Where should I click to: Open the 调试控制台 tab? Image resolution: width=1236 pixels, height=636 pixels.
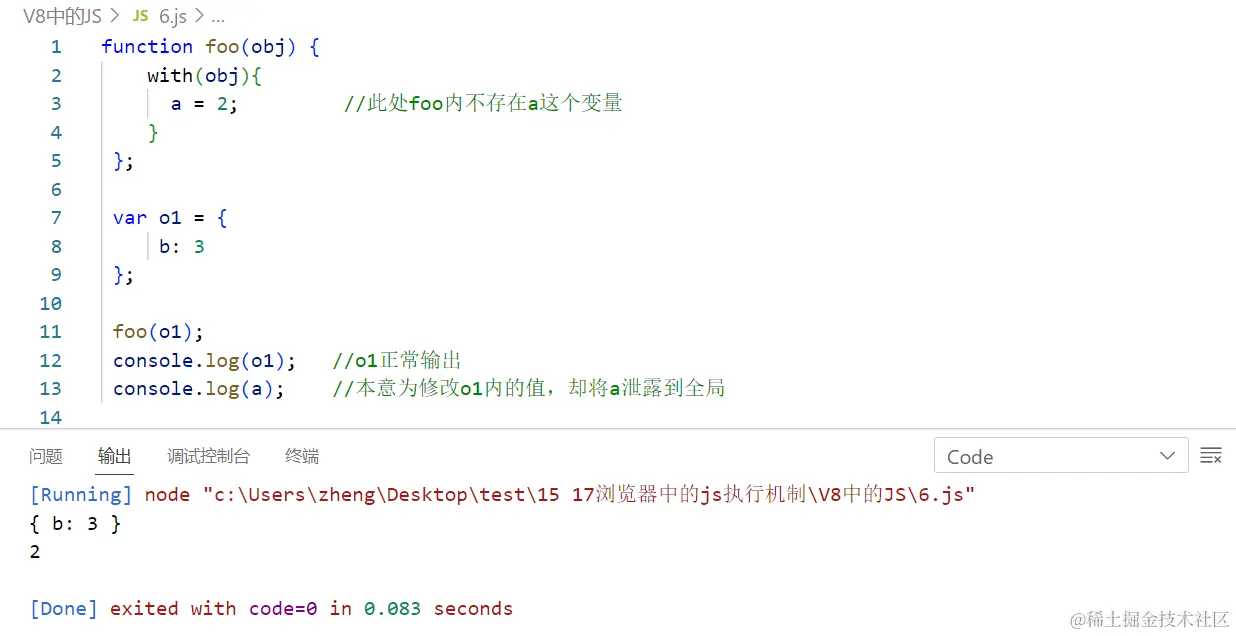click(209, 456)
